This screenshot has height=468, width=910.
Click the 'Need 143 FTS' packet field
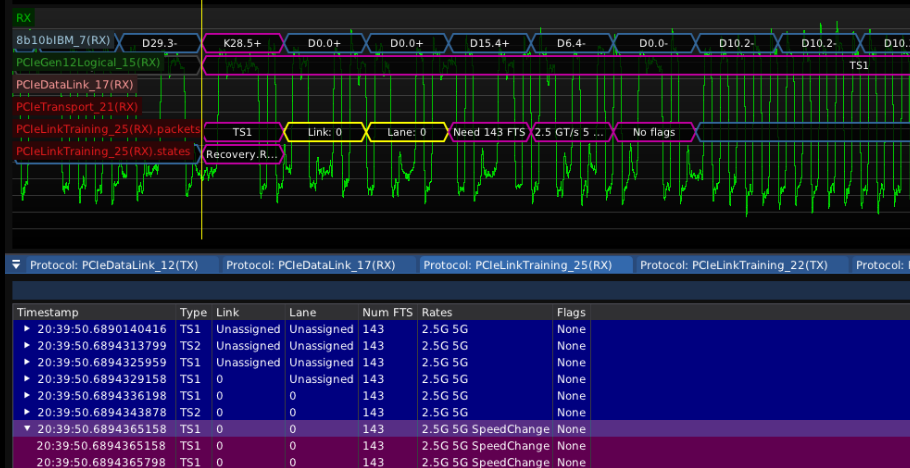point(488,131)
